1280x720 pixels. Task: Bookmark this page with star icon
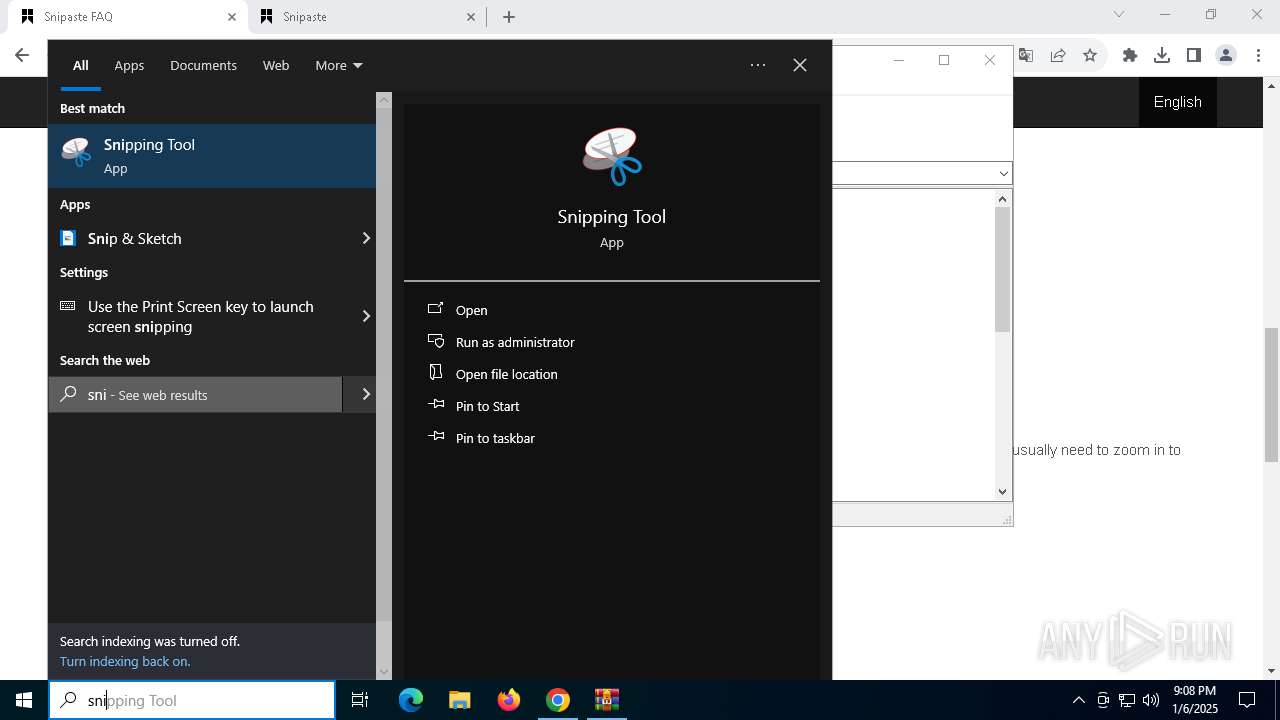pos(1090,55)
